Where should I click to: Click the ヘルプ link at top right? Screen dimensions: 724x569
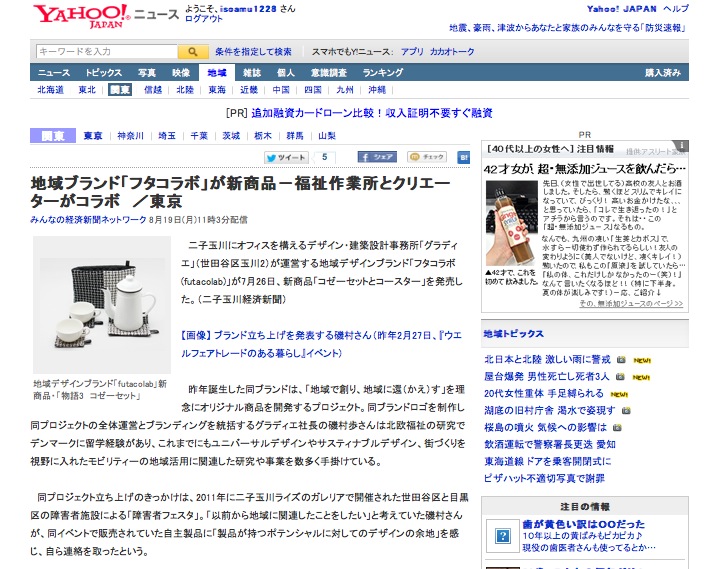pos(676,9)
